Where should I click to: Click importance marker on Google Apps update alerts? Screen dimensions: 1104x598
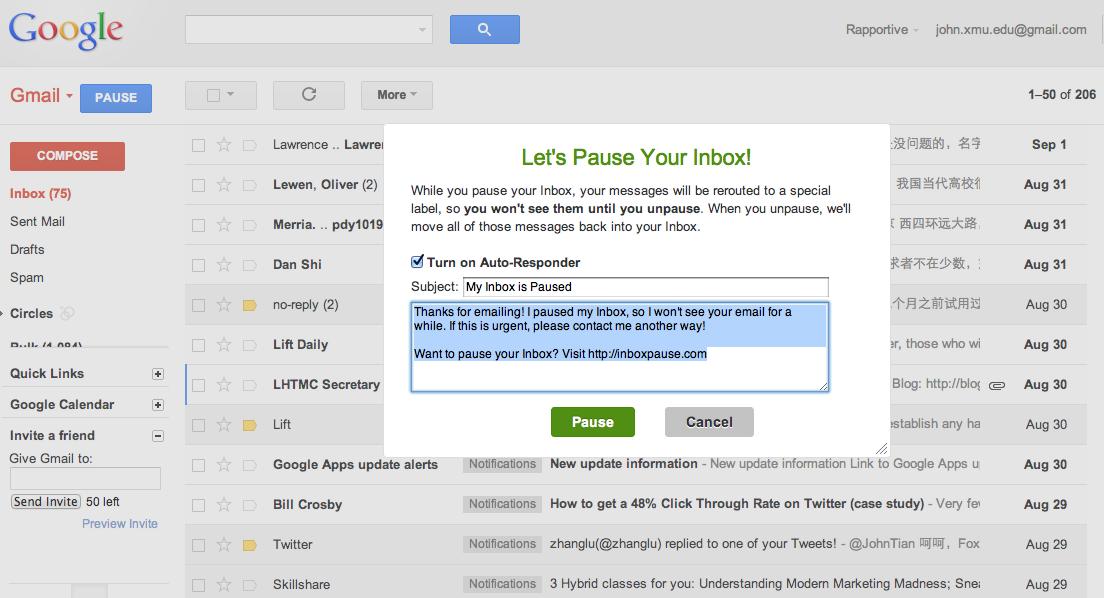(x=249, y=465)
